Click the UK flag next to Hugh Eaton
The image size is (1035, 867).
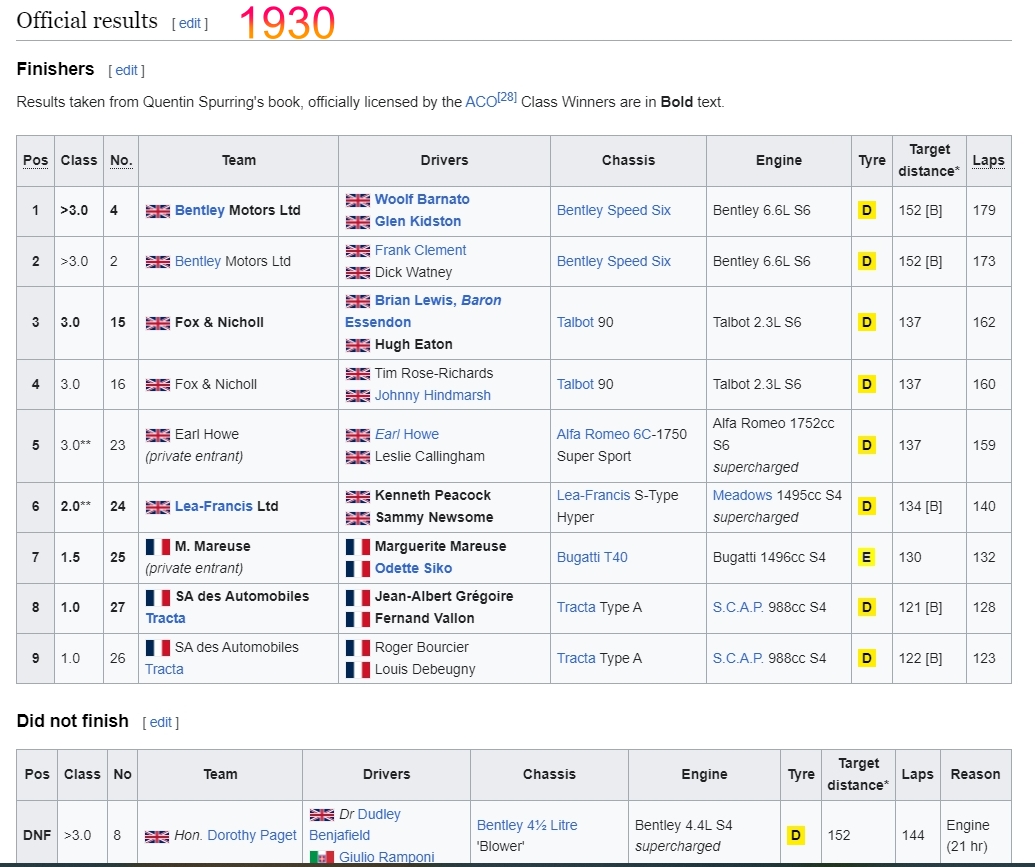pyautogui.click(x=358, y=345)
